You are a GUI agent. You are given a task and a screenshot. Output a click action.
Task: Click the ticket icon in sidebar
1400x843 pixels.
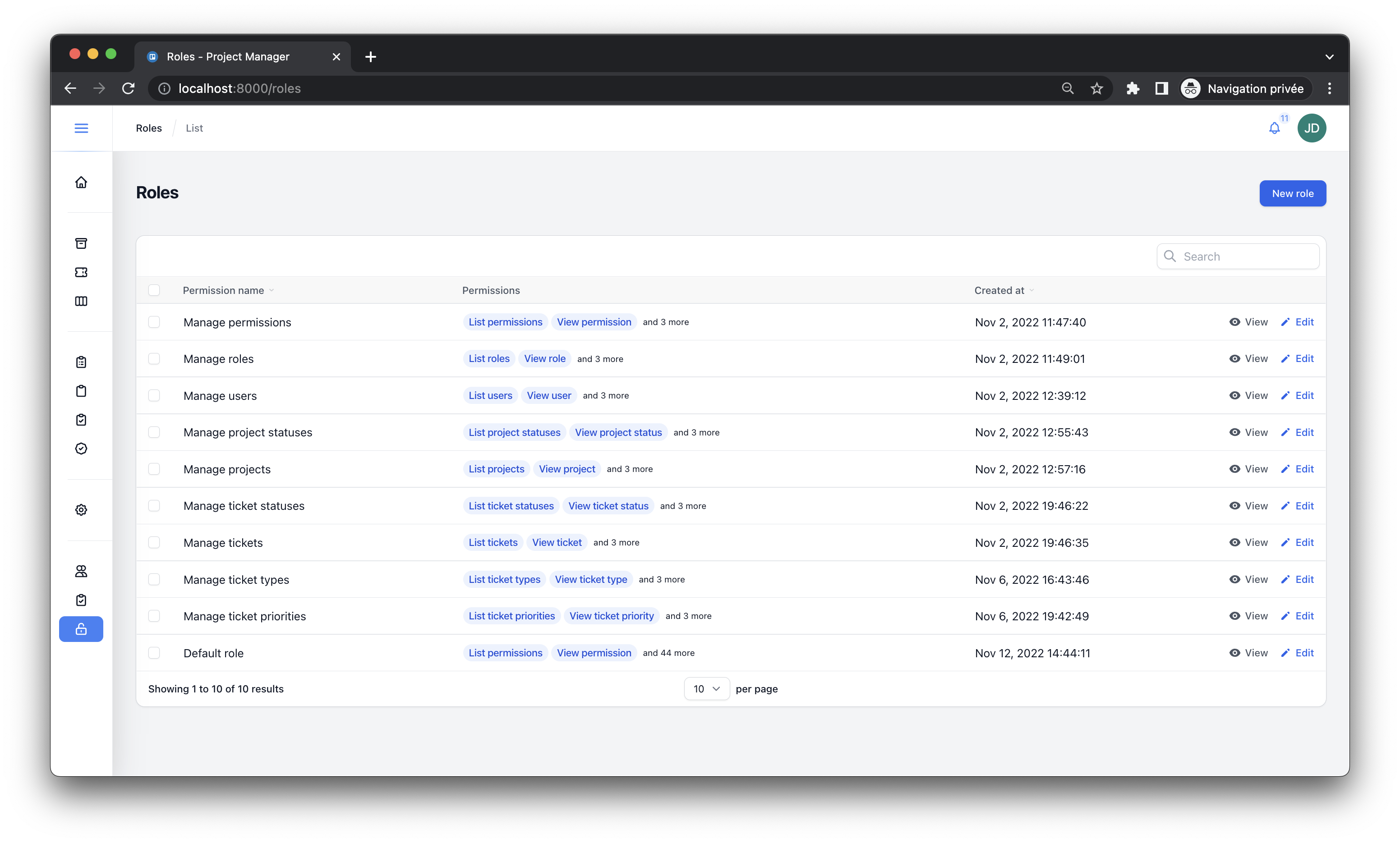click(81, 272)
